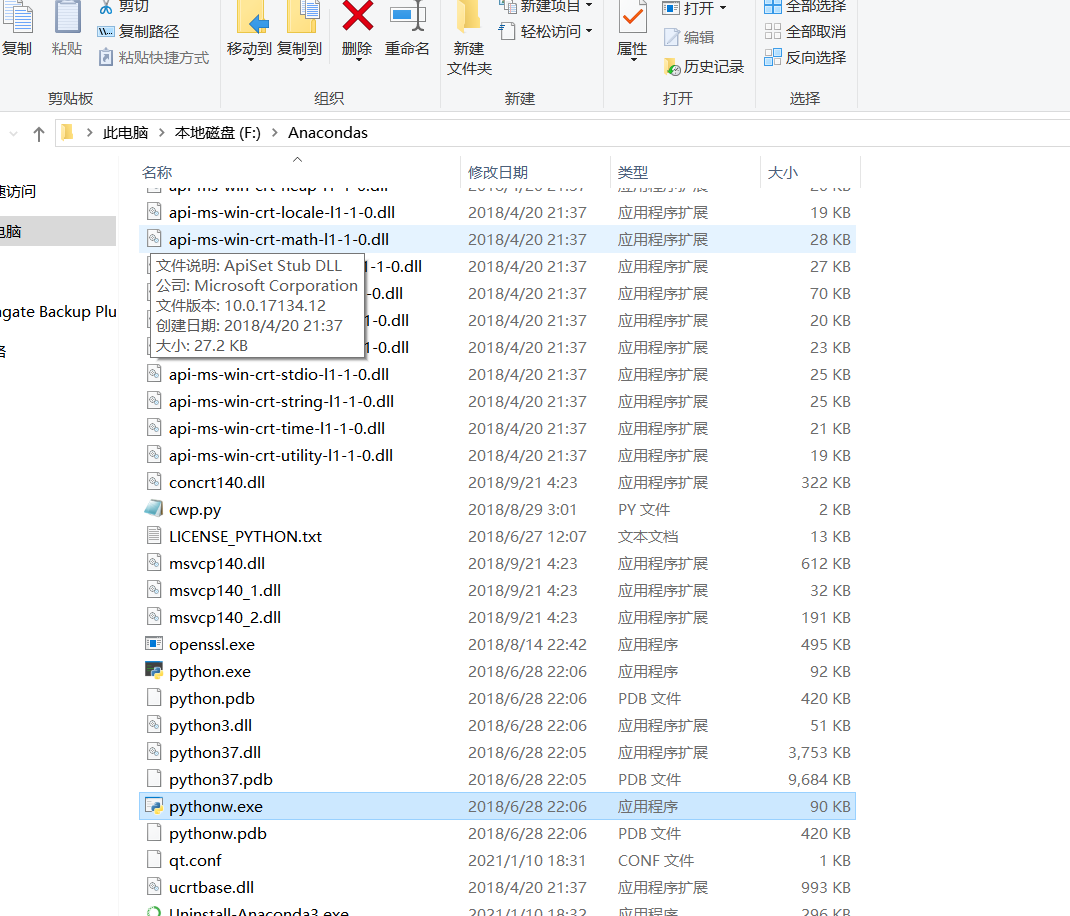Select the msvcp140_1.dll file
Screen dimensions: 1070x916
pos(497,590)
